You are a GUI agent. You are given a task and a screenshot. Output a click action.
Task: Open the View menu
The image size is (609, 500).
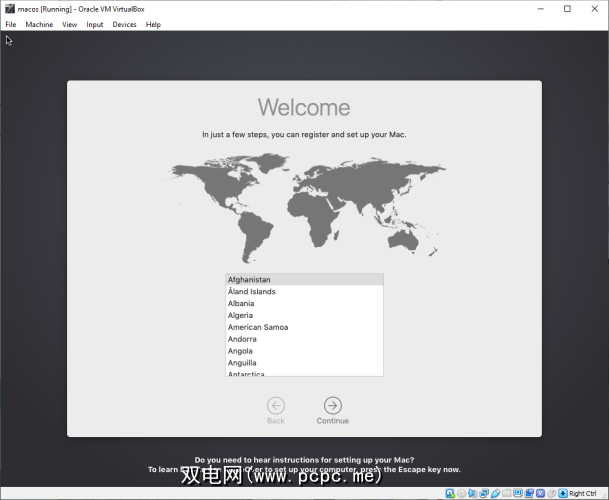pos(69,24)
